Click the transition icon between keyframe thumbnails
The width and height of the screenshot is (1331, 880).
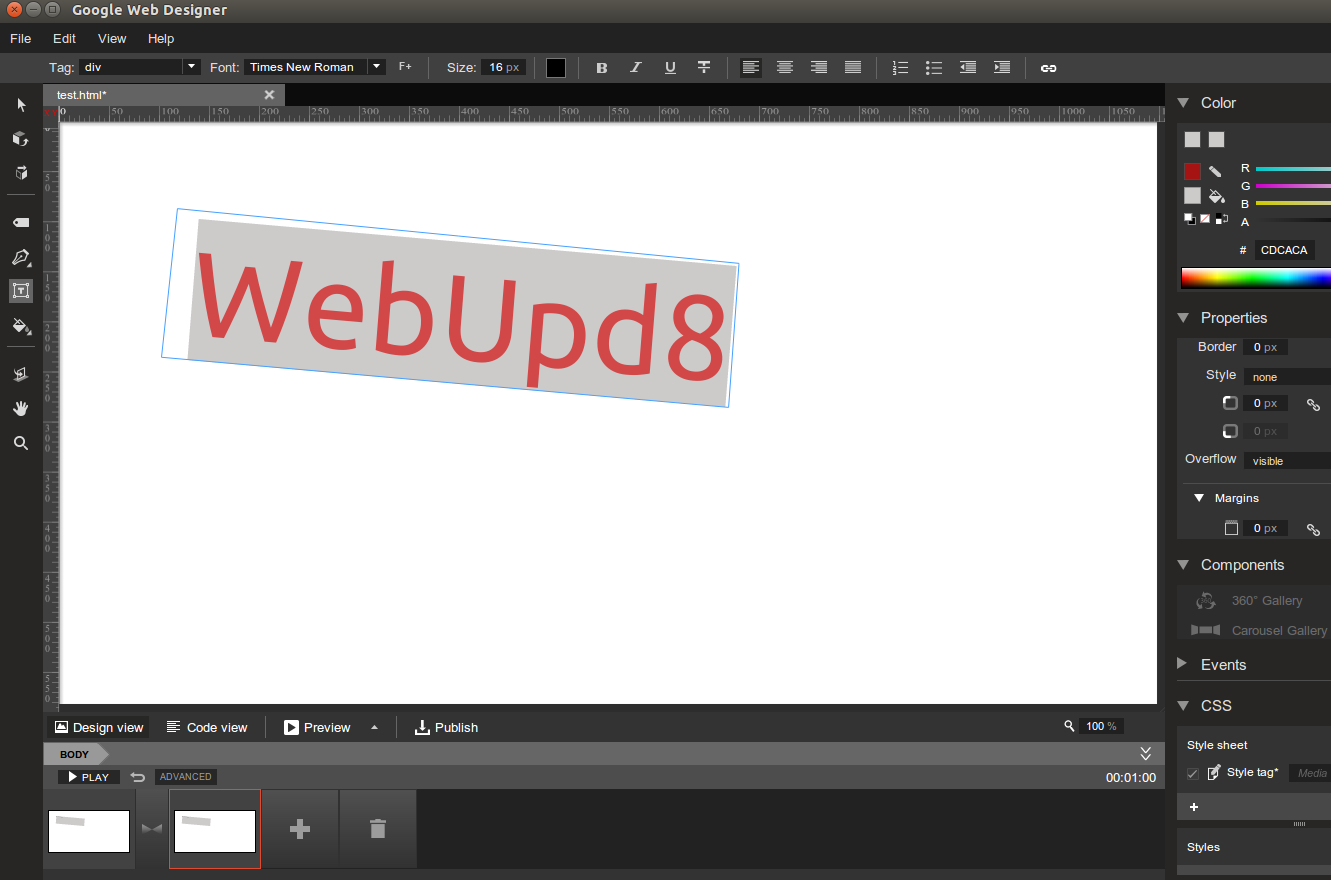click(x=151, y=829)
